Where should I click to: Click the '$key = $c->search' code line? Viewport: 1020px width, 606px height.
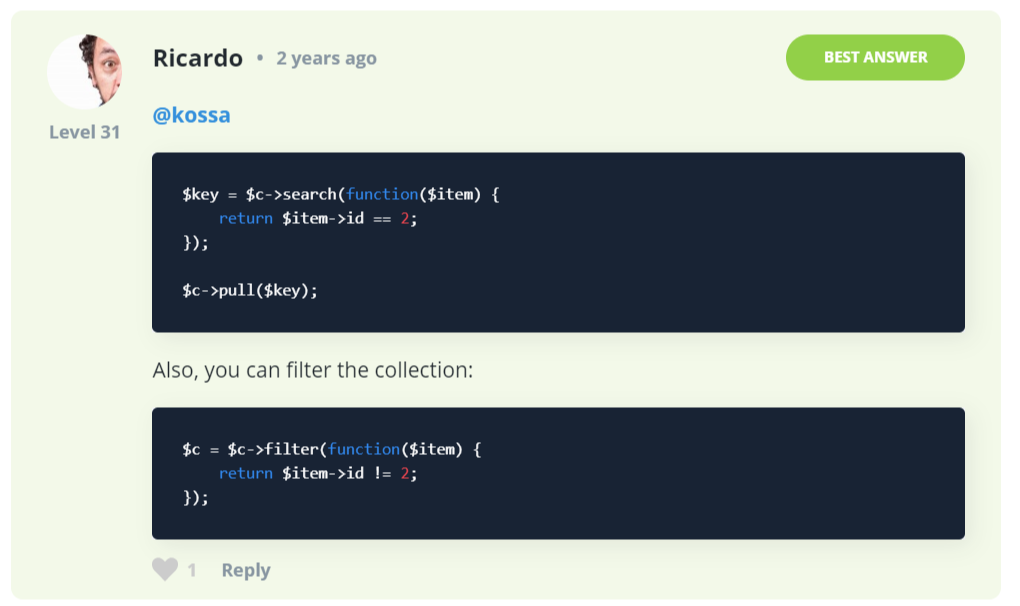340,194
